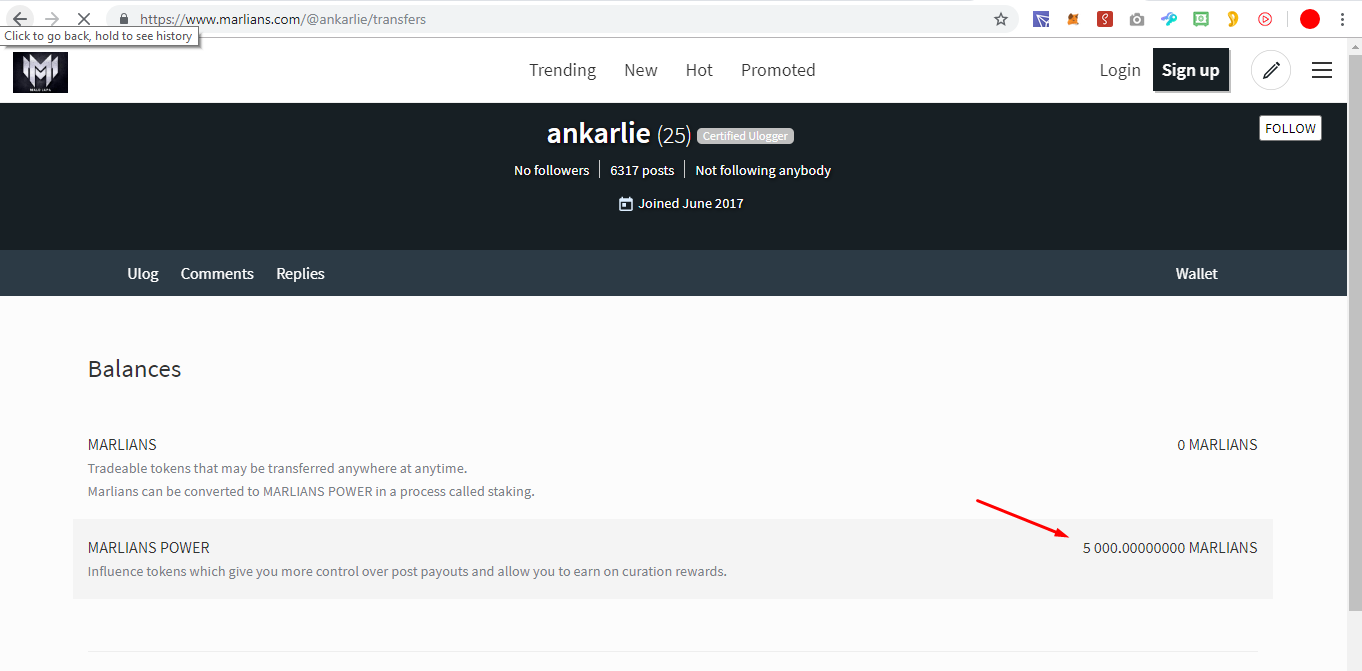Screen dimensions: 1362x671
Task: Click the Joined June 2017 text
Action: click(691, 203)
